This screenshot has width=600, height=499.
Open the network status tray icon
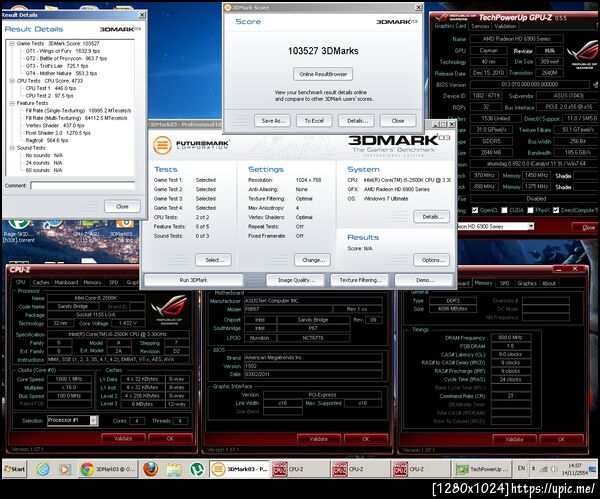point(543,469)
